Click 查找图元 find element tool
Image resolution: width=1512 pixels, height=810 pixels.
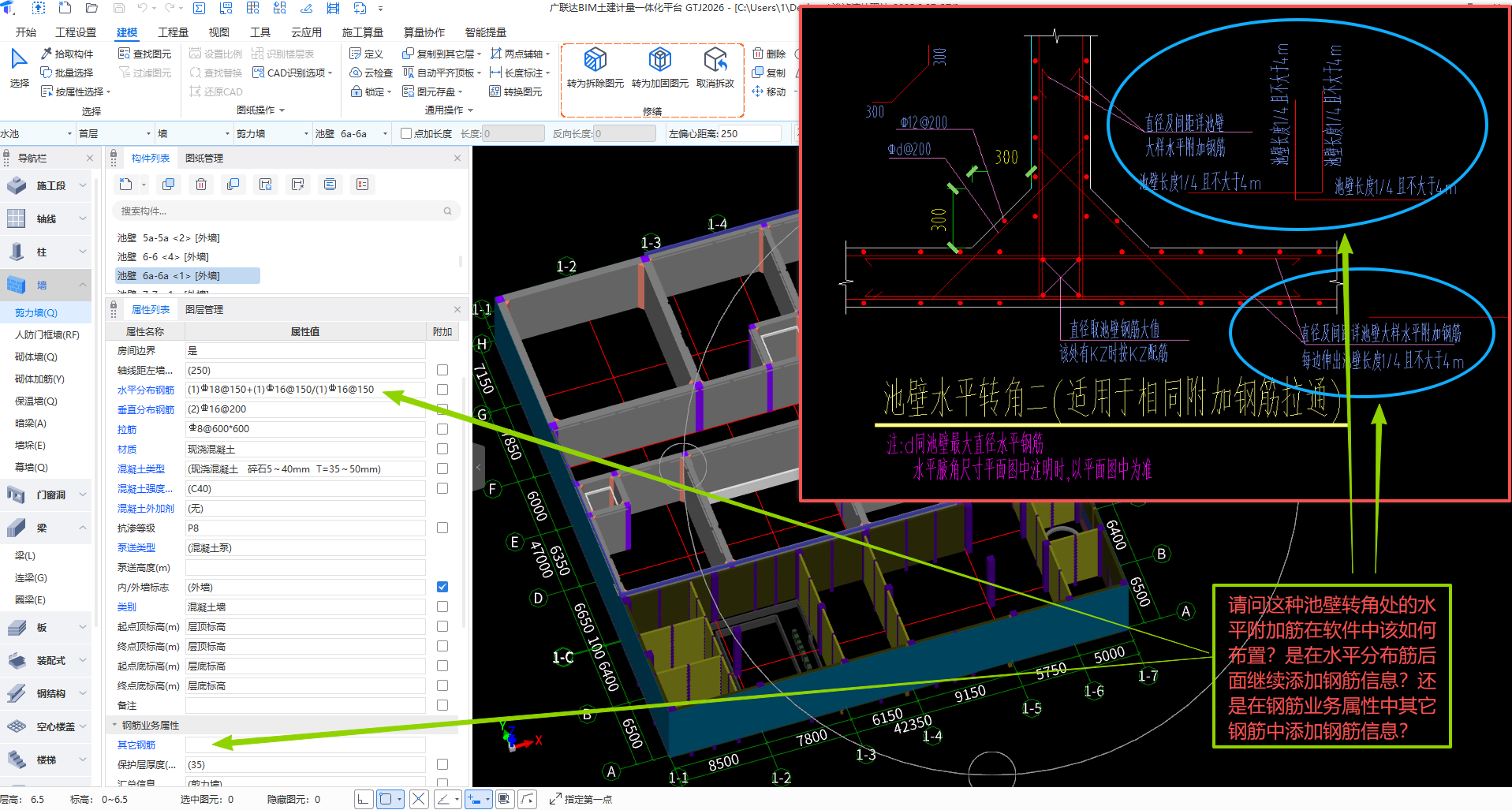point(144,54)
